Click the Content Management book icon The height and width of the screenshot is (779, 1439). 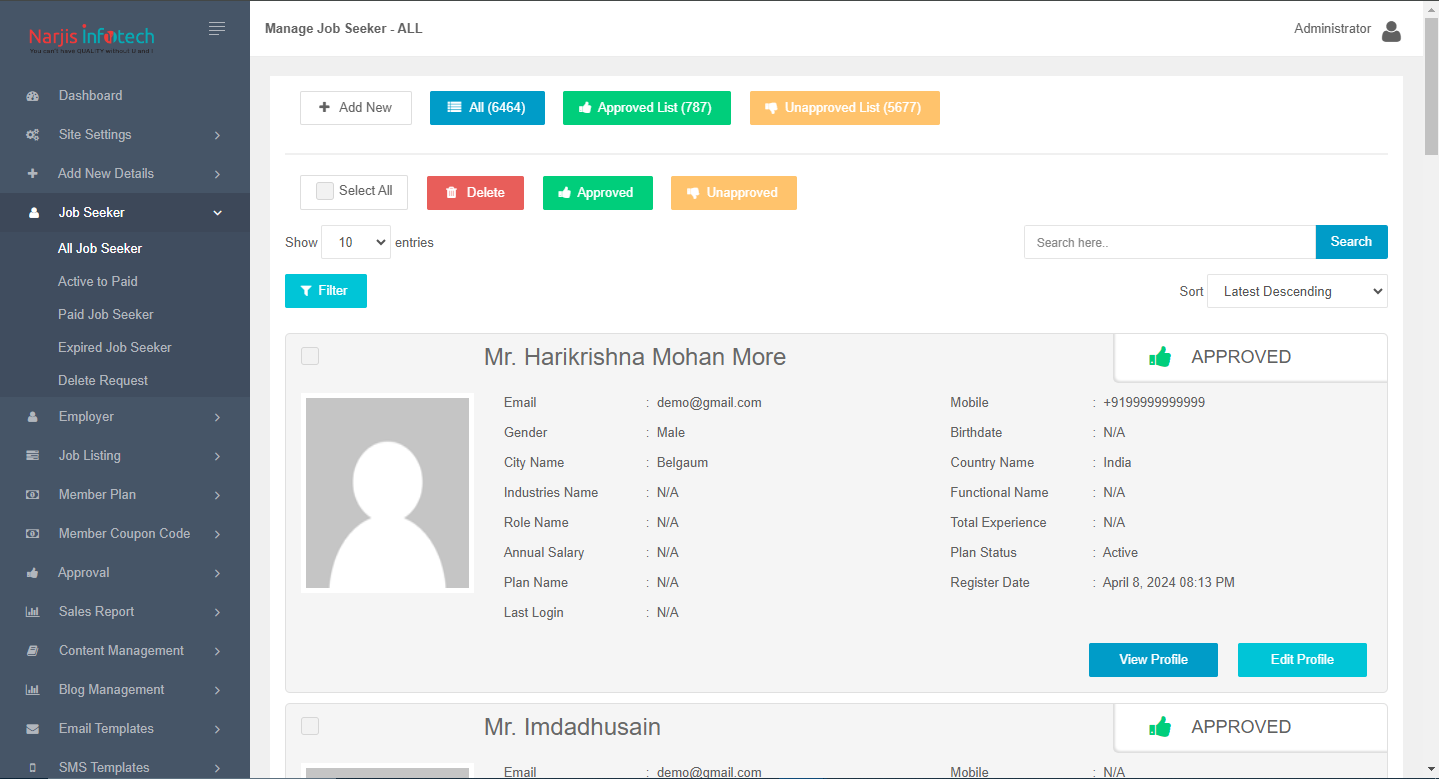tap(33, 651)
